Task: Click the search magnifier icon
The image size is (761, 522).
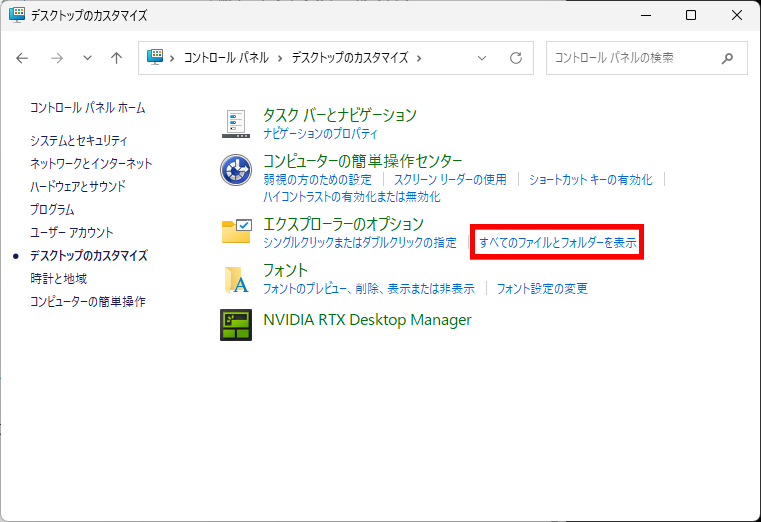Action: click(727, 59)
